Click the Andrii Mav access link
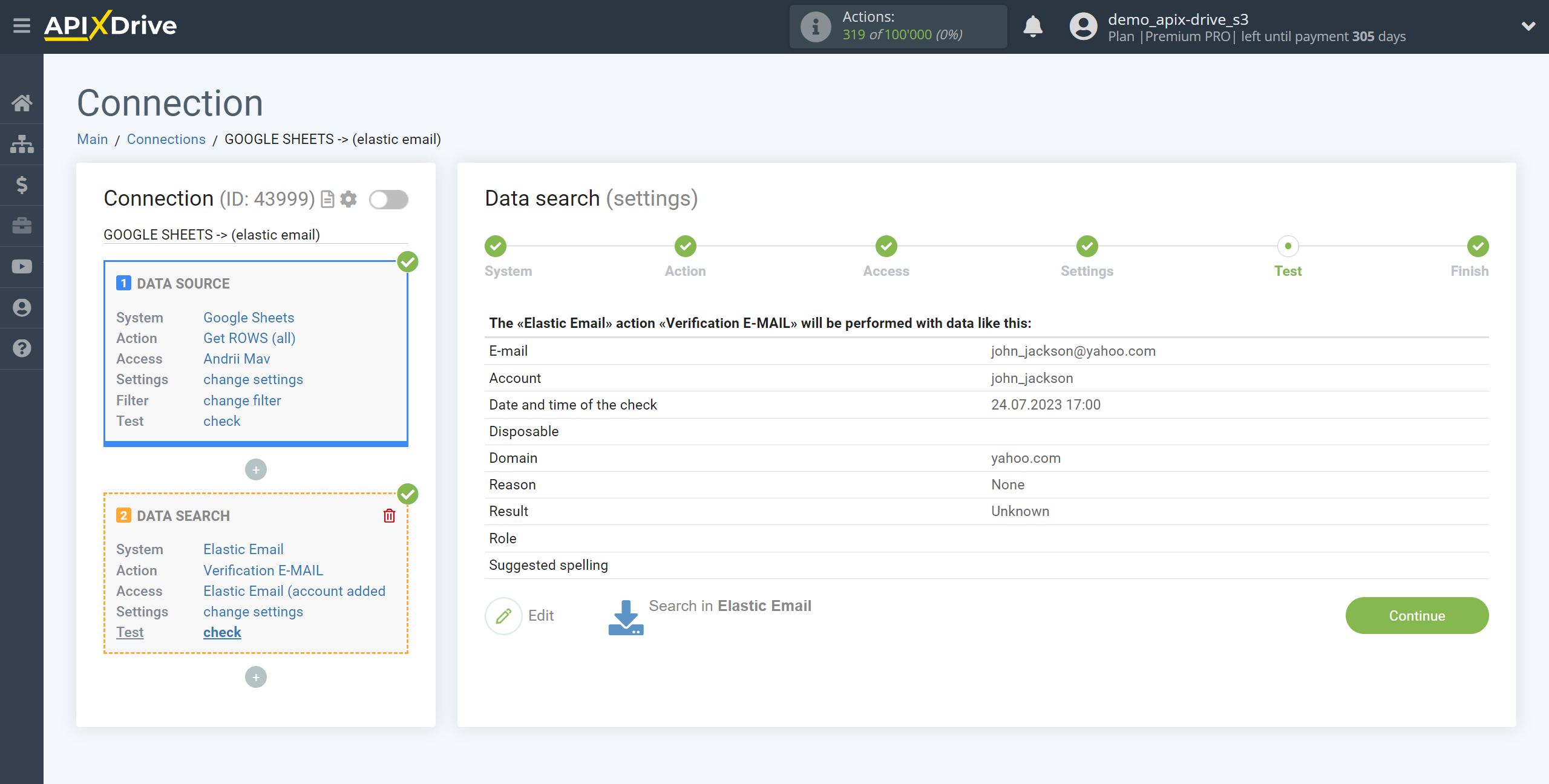Screen dimensions: 1549x784 [x=237, y=359]
